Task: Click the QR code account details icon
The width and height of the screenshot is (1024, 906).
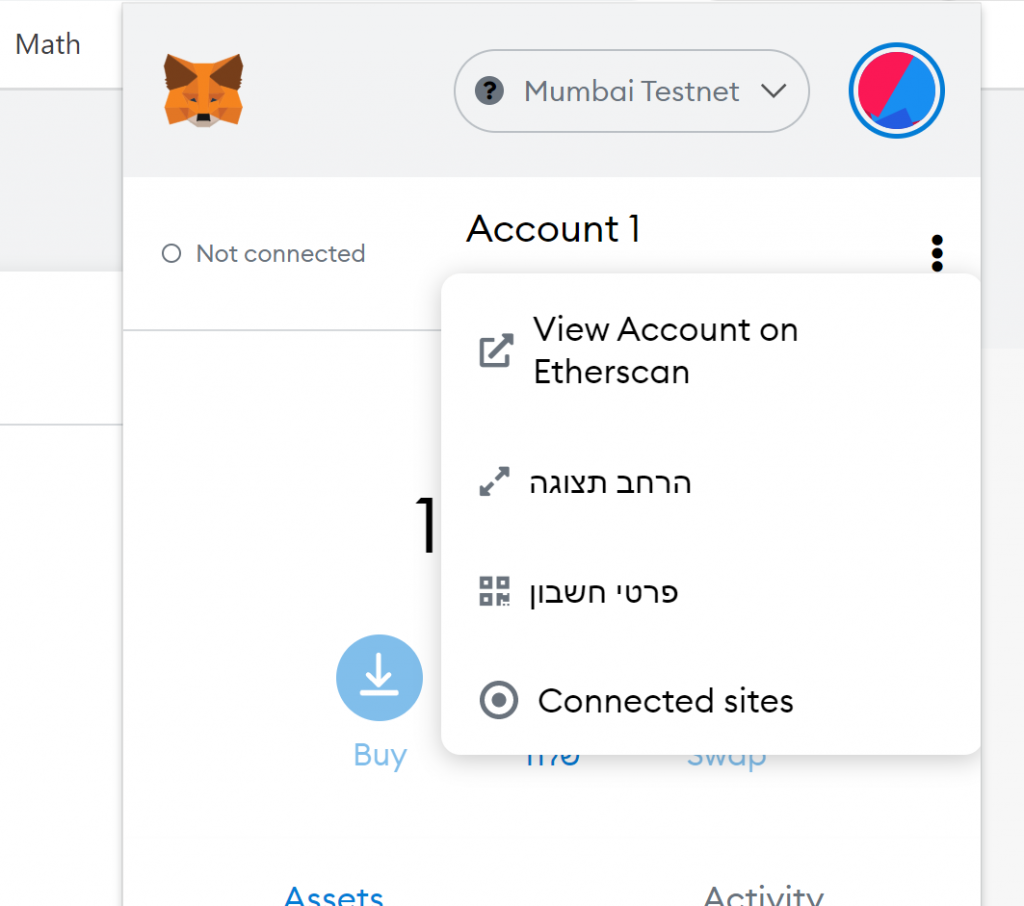Action: 495,592
